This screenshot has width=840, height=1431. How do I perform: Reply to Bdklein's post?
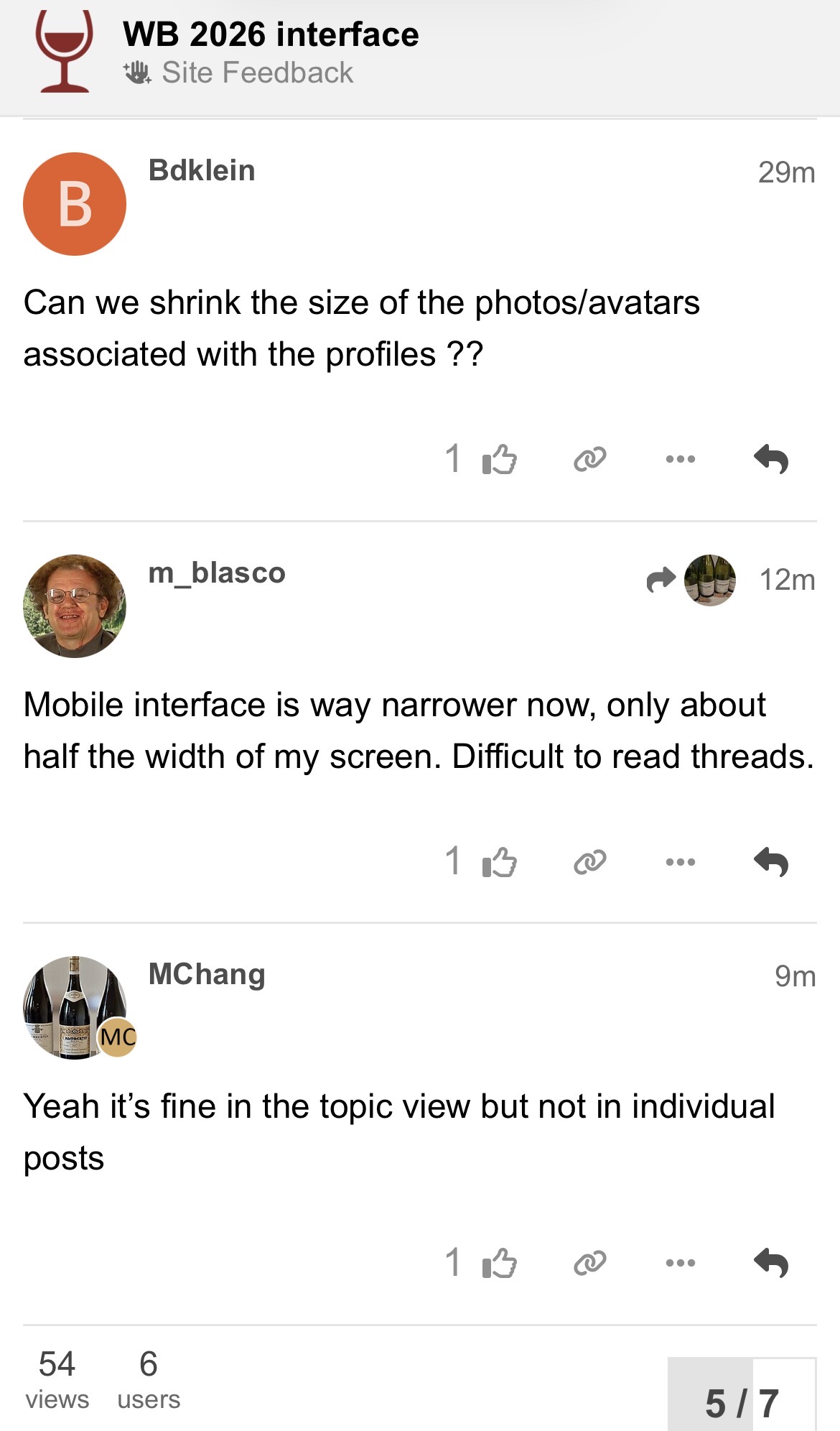pos(771,459)
